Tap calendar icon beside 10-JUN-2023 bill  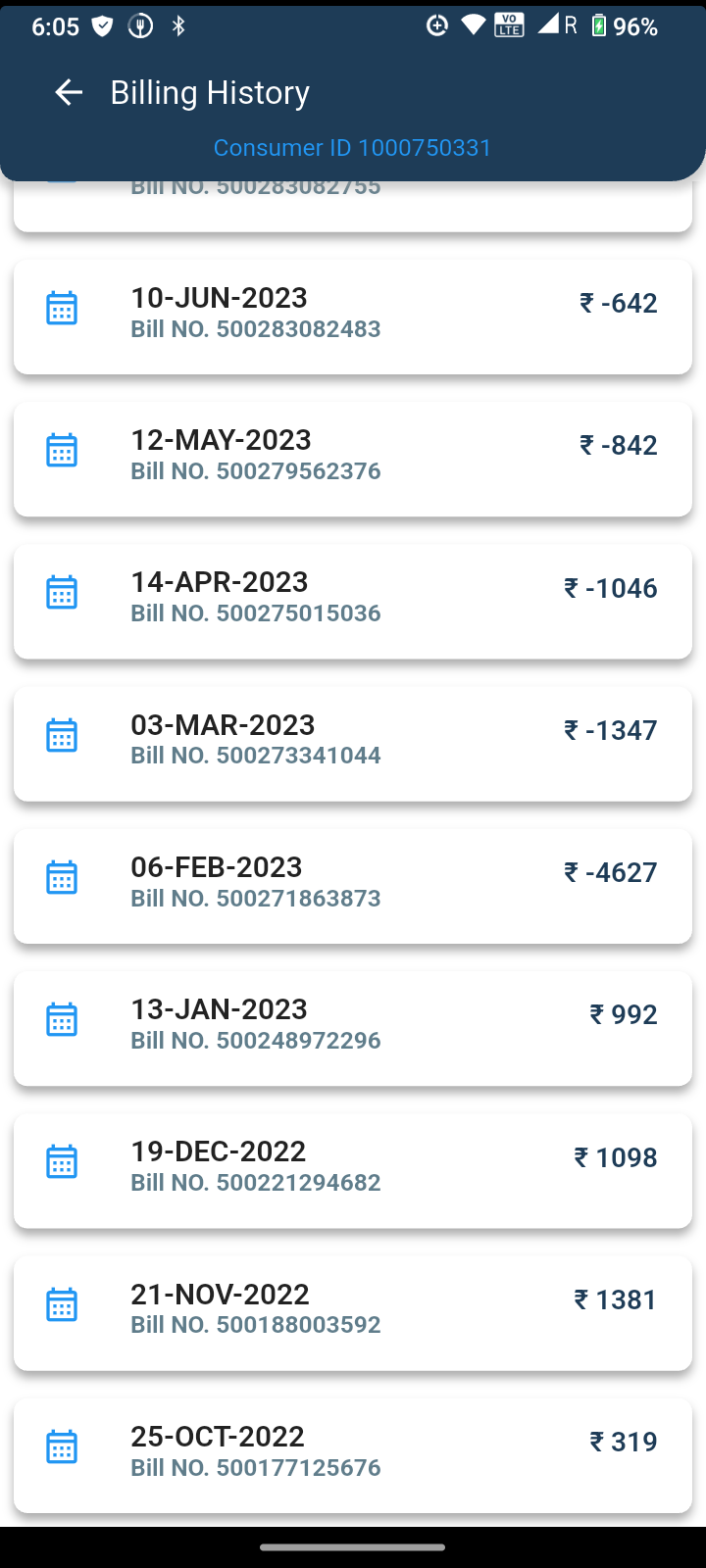tap(62, 308)
